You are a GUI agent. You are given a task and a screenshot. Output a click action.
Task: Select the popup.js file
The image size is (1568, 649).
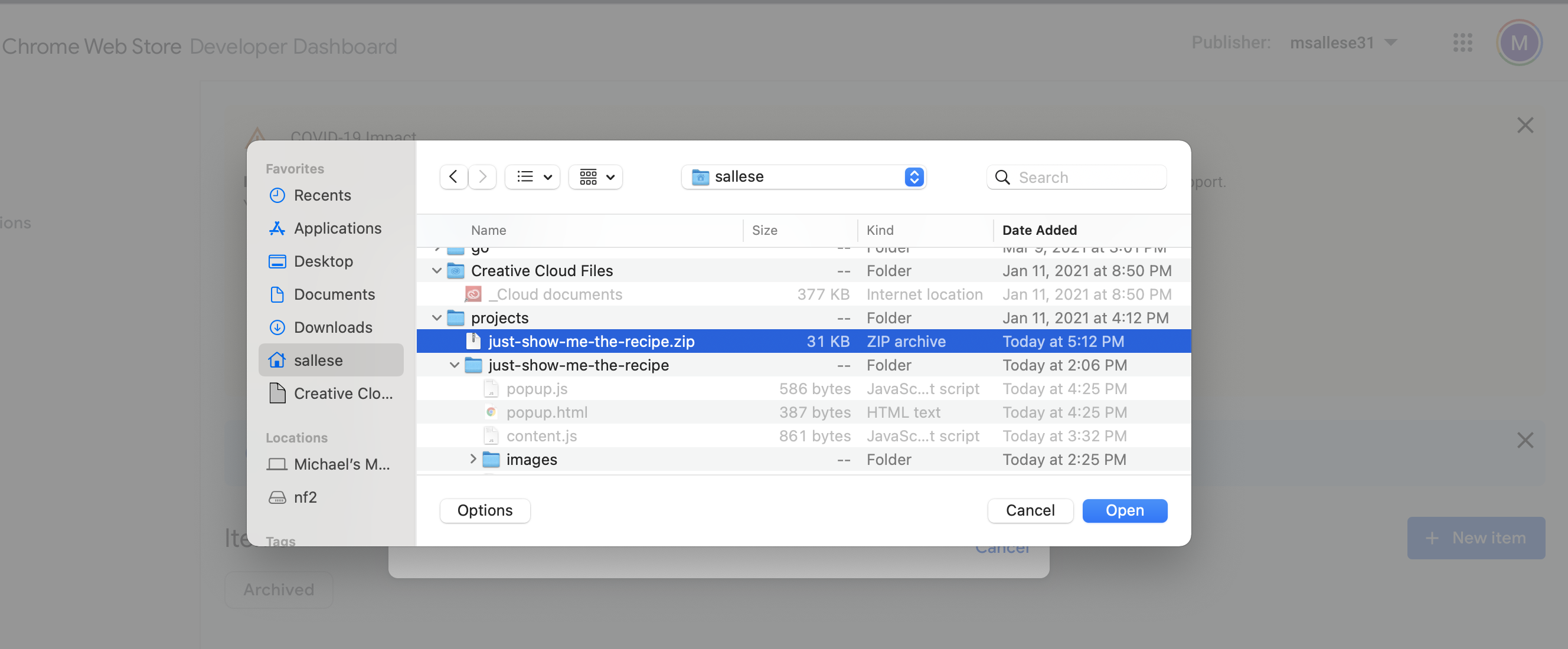coord(803,389)
